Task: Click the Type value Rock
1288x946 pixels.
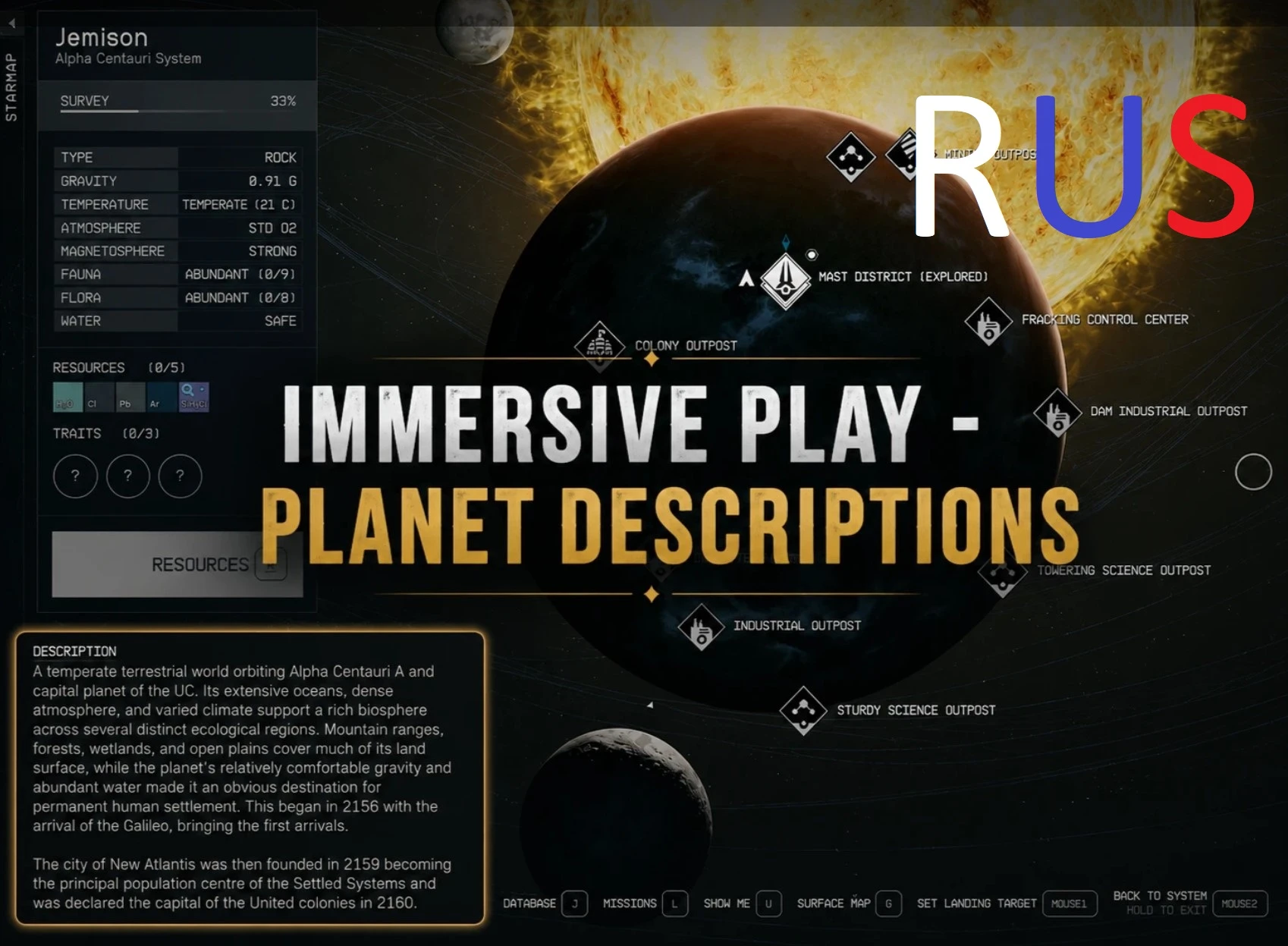Action: tap(281, 158)
